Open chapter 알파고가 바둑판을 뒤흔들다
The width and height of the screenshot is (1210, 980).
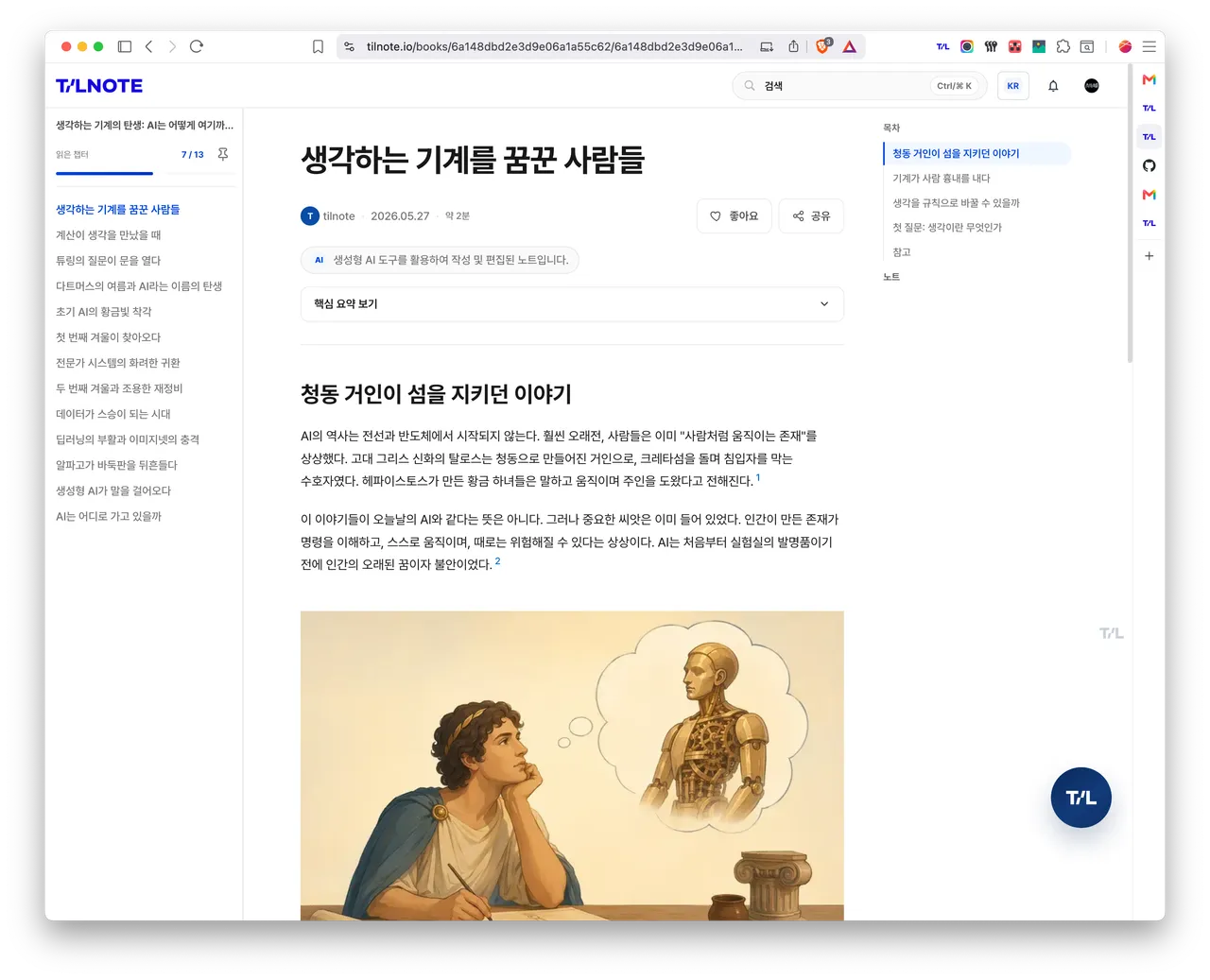(x=116, y=465)
